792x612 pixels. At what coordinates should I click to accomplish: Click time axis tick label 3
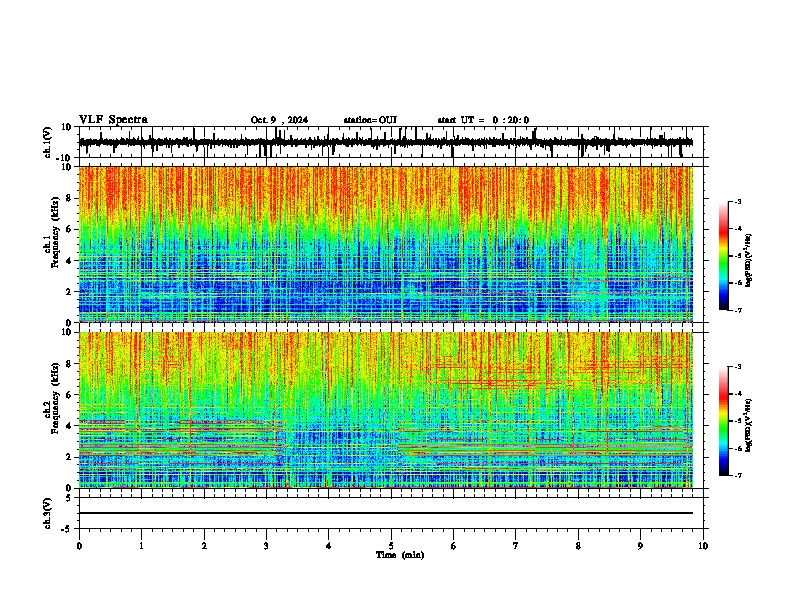click(x=266, y=546)
